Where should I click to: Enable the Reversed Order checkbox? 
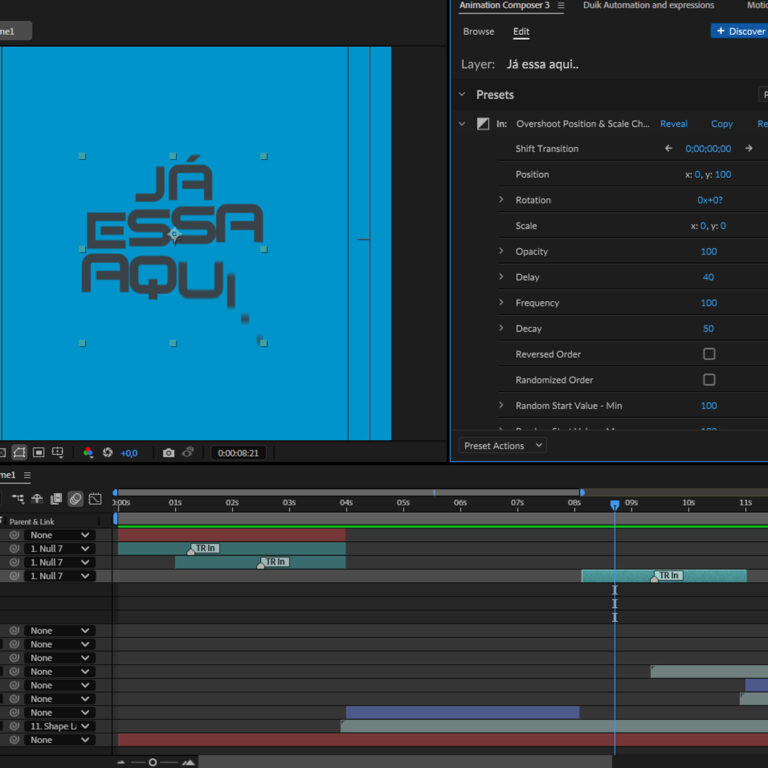click(709, 354)
